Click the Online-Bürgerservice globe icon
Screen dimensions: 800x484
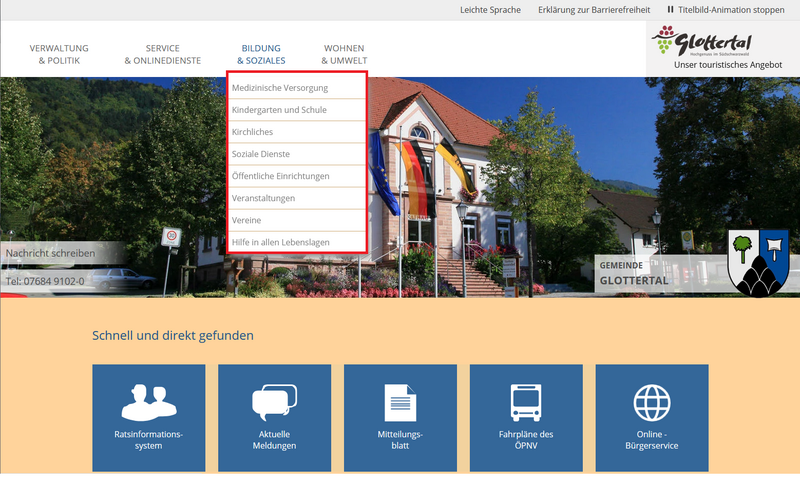(x=652, y=402)
